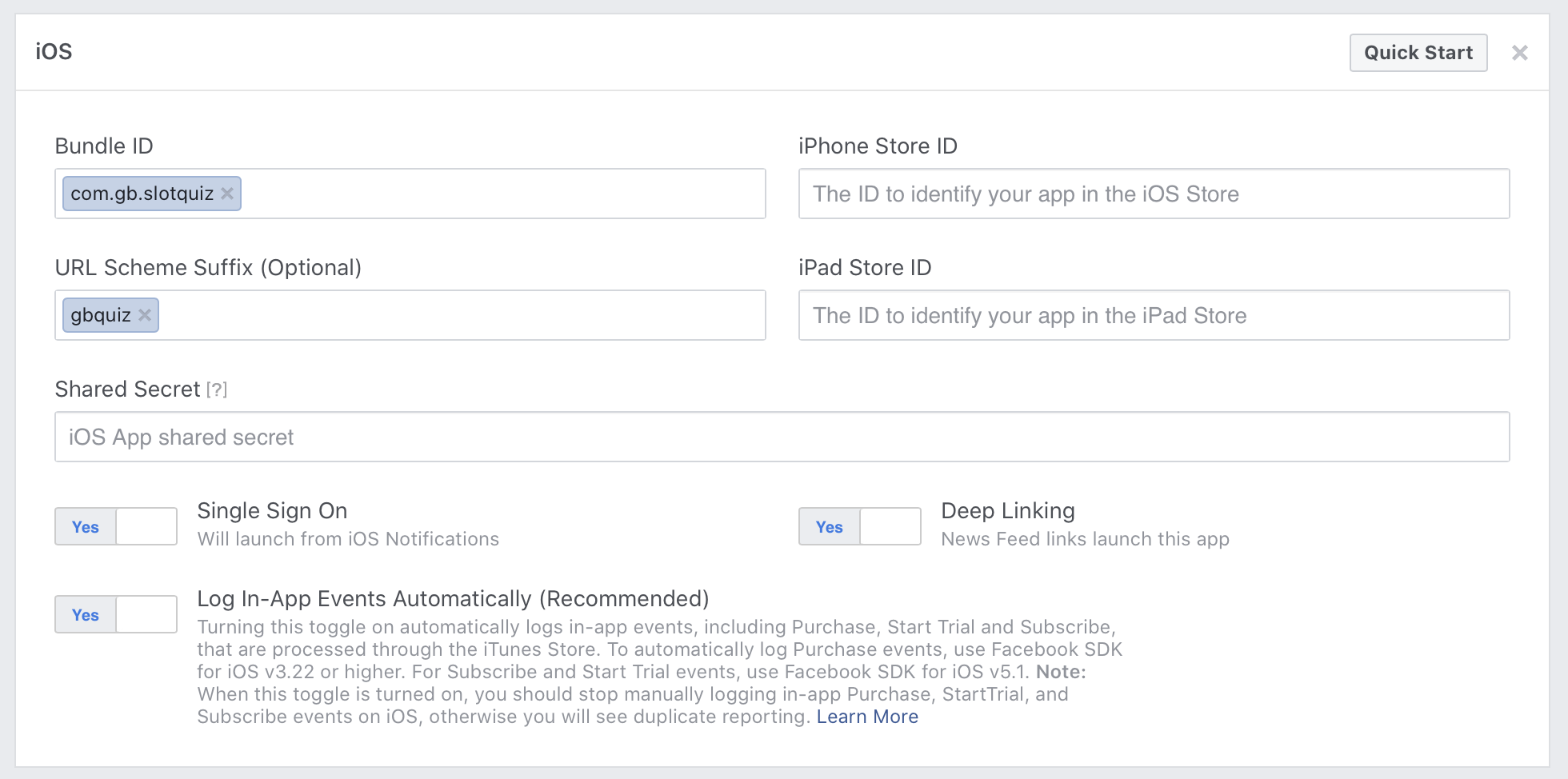The width and height of the screenshot is (1568, 779).
Task: Toggle the Single Sign On switch
Action: pos(116,526)
